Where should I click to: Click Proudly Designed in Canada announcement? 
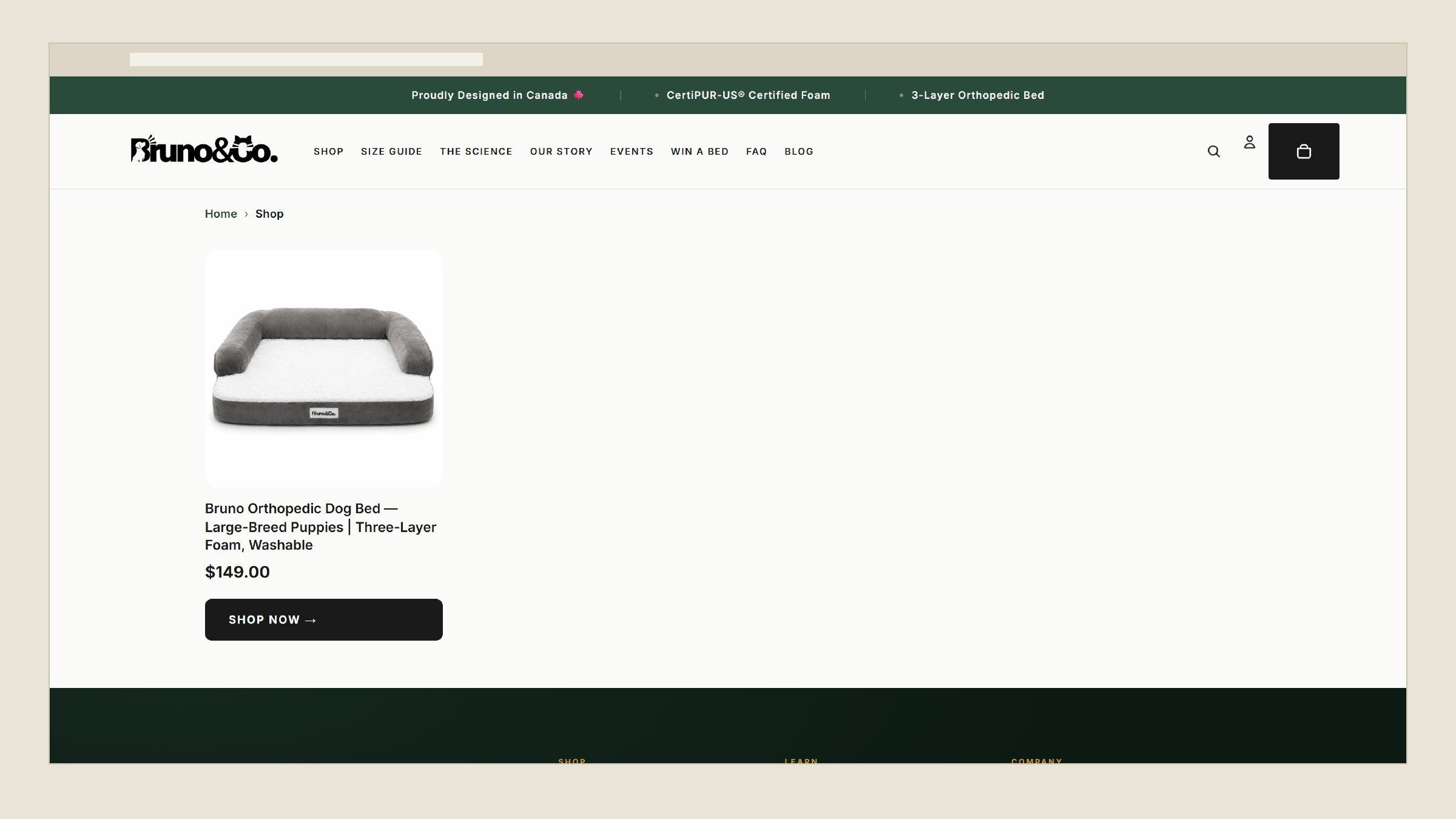497,95
